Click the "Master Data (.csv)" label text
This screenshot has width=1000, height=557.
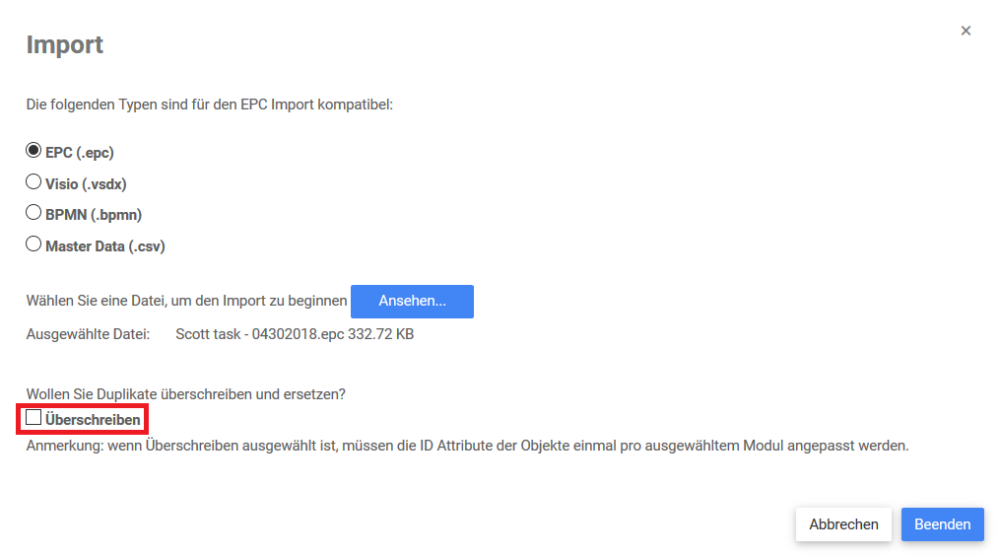click(x=105, y=246)
